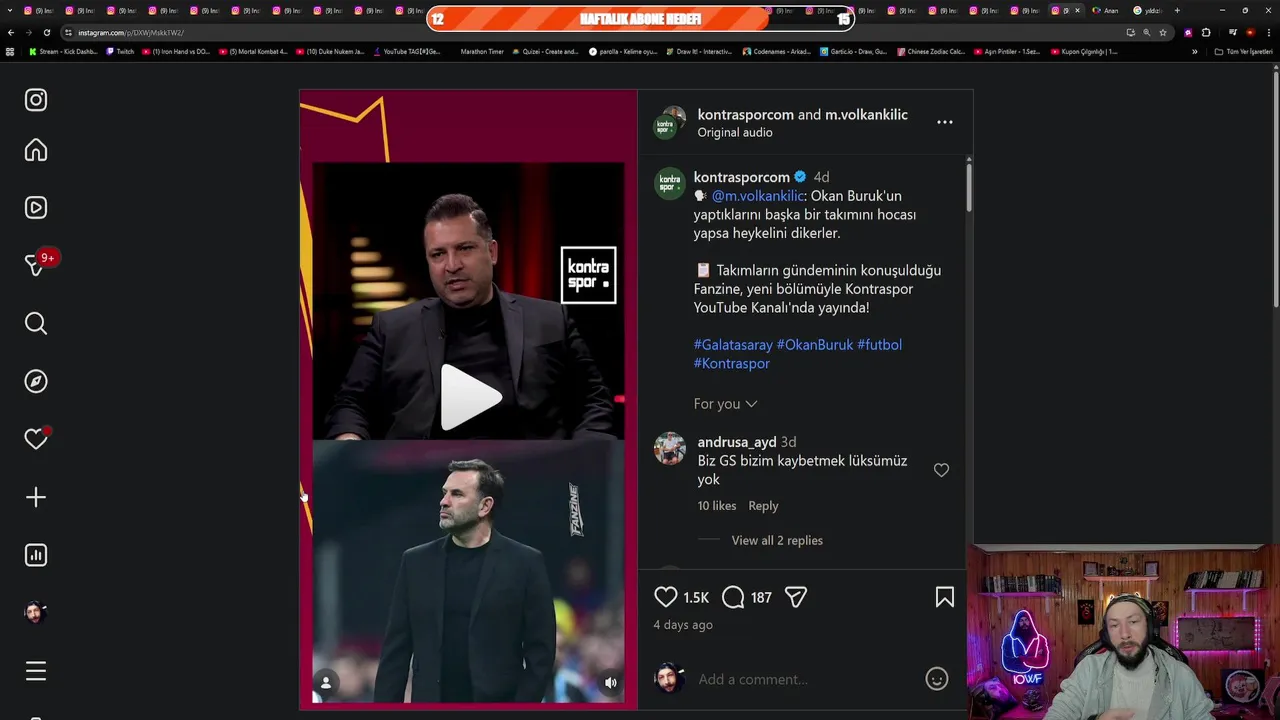Click kontrasporcom caption avatar
This screenshot has width=1280, height=720.
pos(670,183)
